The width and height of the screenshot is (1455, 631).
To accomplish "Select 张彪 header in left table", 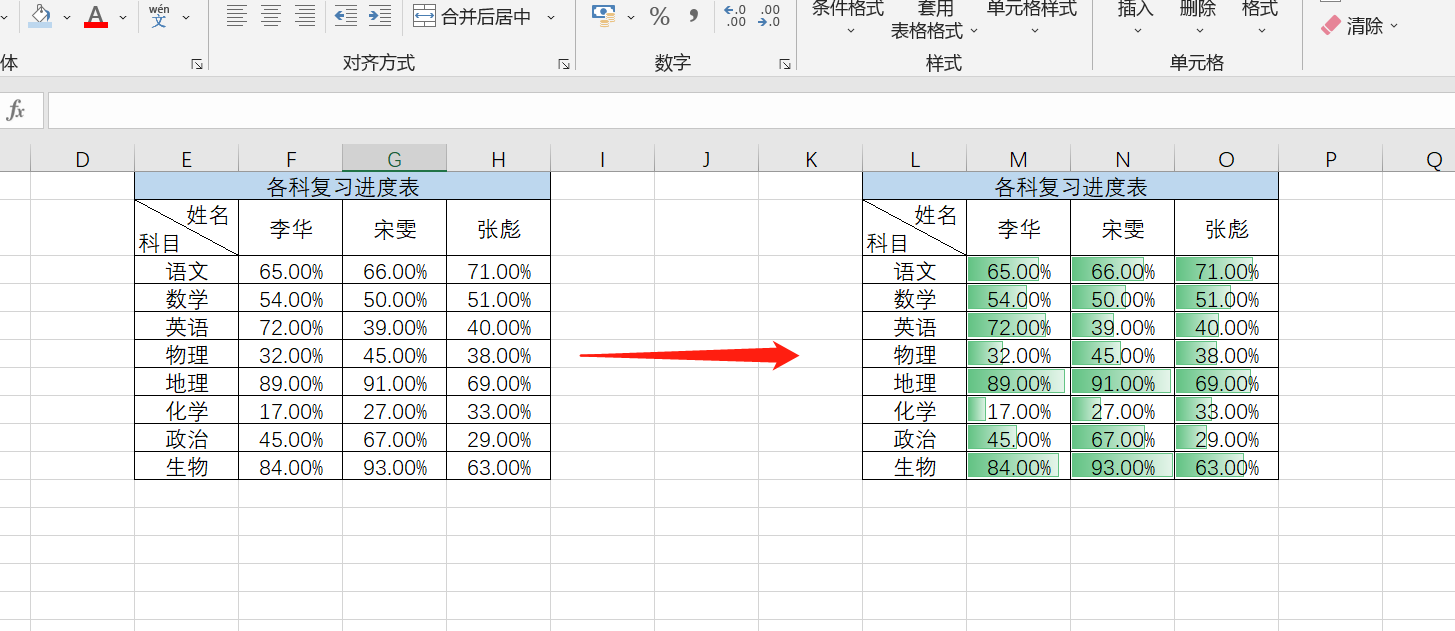I will point(499,228).
